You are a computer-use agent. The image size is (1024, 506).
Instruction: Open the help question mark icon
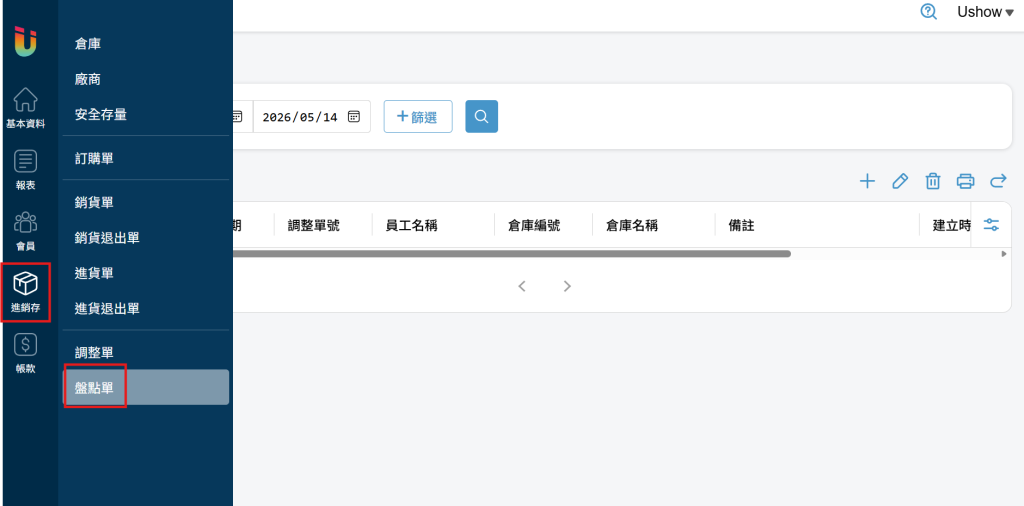coord(928,12)
